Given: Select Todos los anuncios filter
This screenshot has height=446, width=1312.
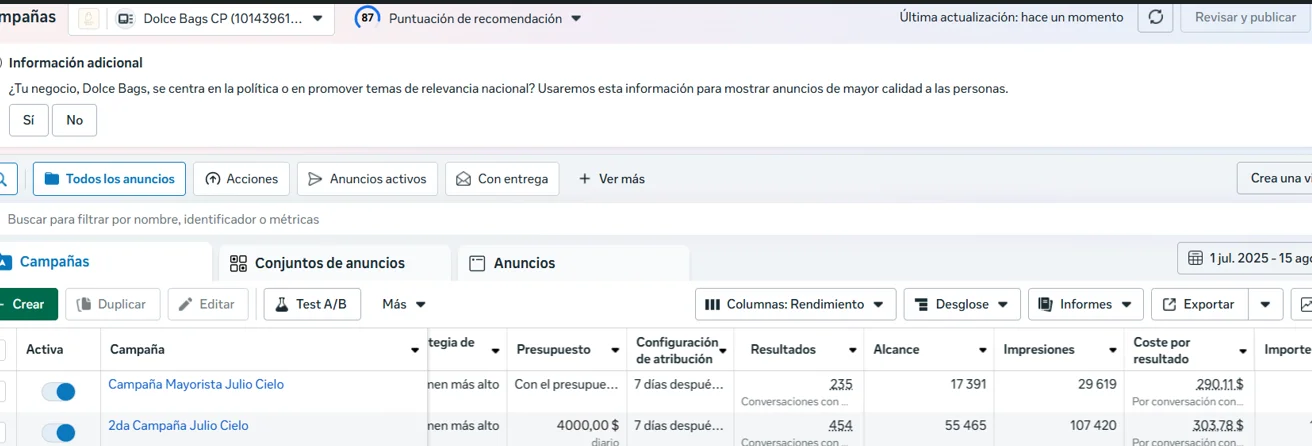Looking at the screenshot, I should [x=109, y=179].
